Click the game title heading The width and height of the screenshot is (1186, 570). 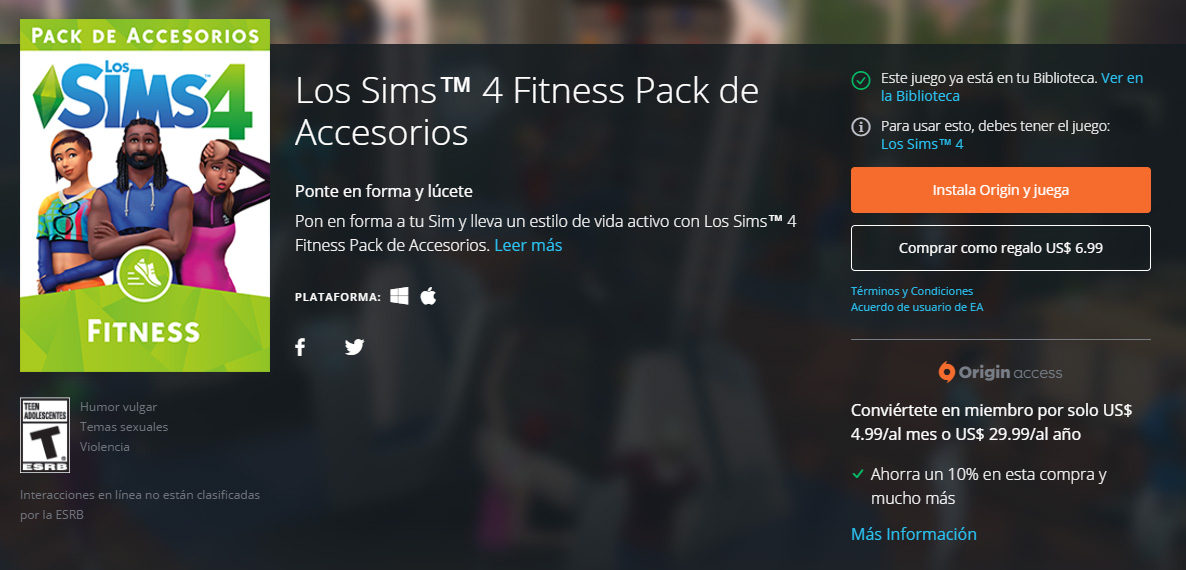click(x=527, y=111)
